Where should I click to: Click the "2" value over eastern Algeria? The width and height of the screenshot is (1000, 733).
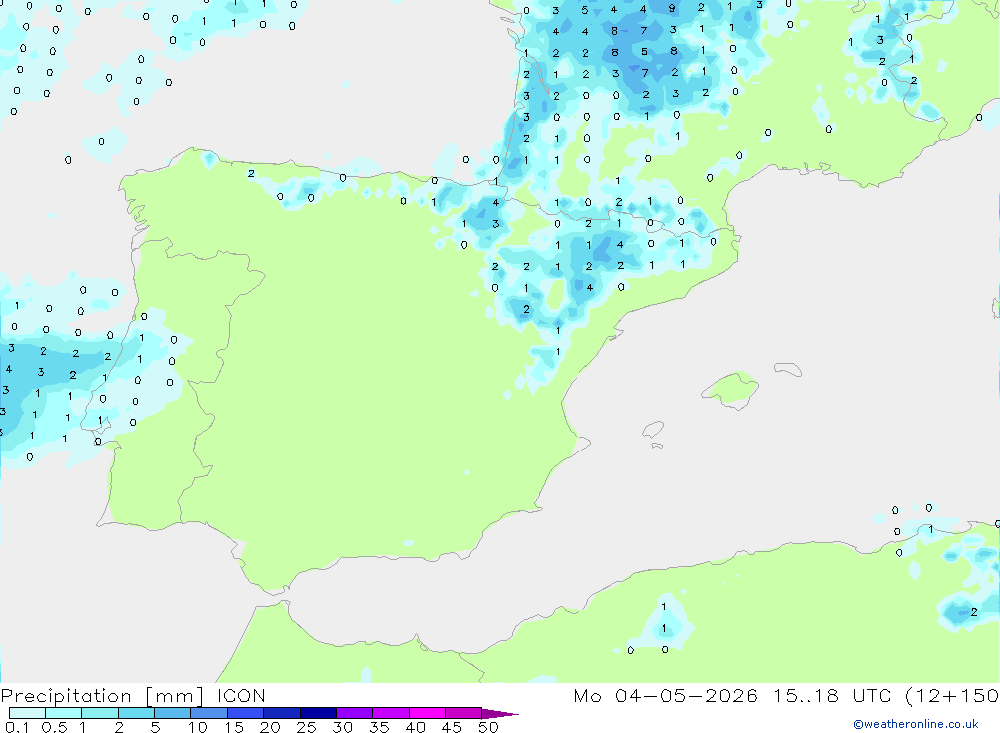[x=974, y=612]
